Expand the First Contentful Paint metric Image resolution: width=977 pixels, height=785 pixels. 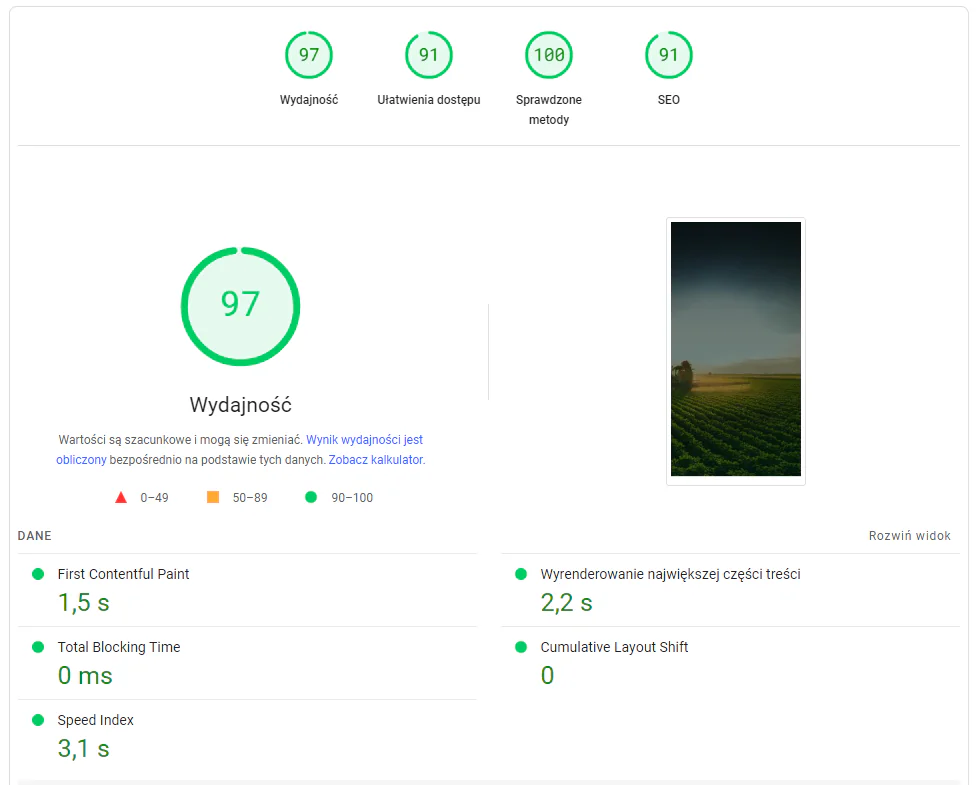tap(123, 574)
